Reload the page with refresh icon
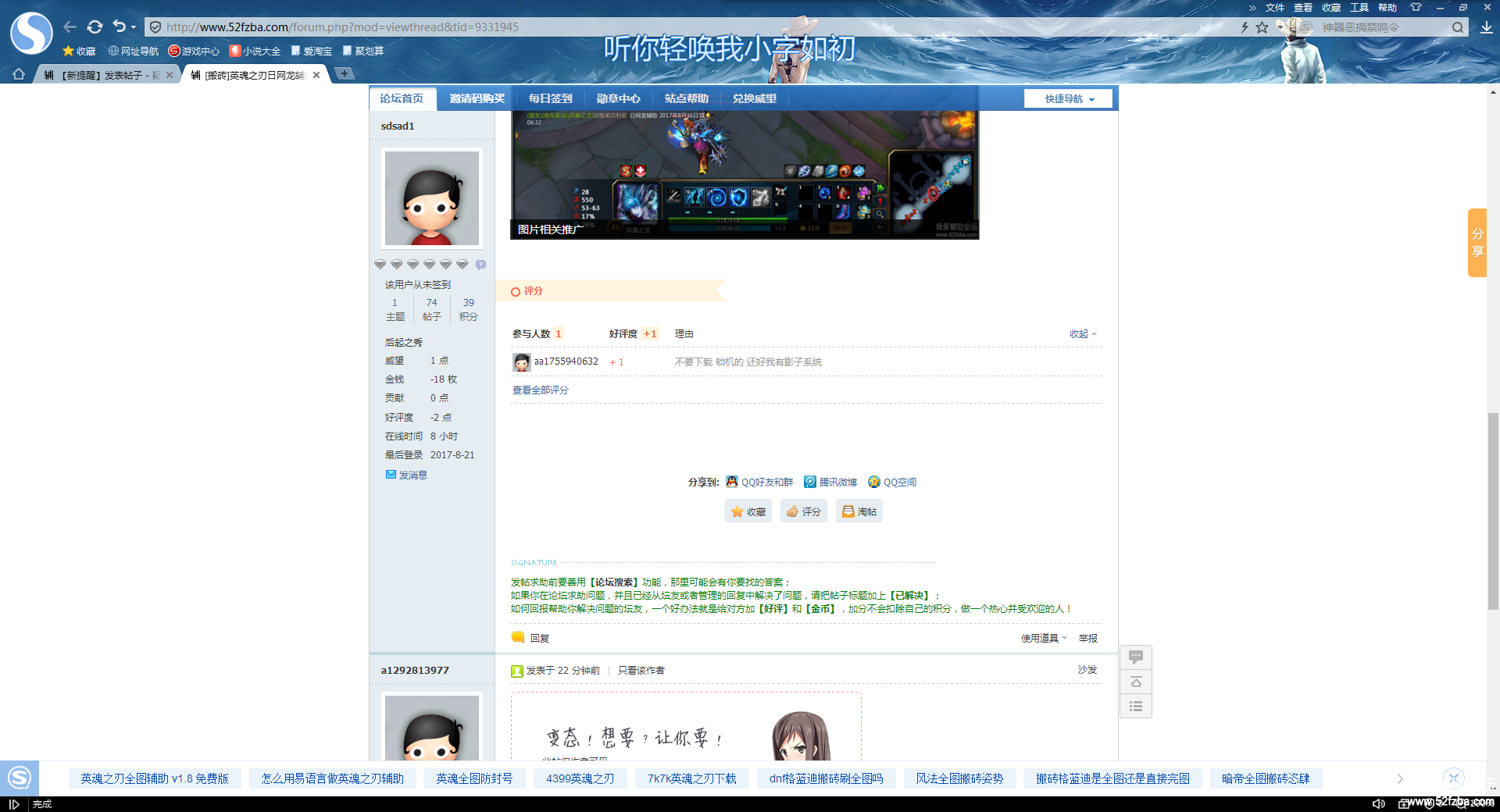 pyautogui.click(x=95, y=27)
